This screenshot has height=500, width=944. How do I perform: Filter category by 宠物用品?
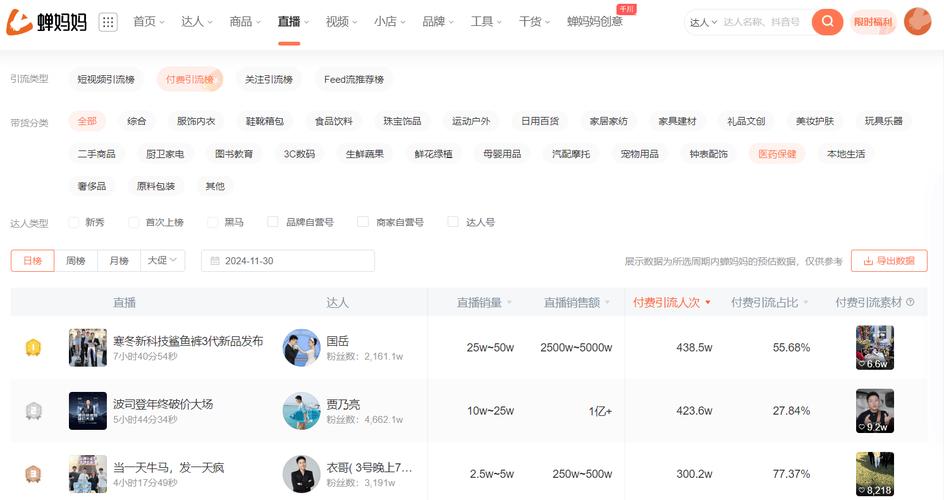(640, 154)
